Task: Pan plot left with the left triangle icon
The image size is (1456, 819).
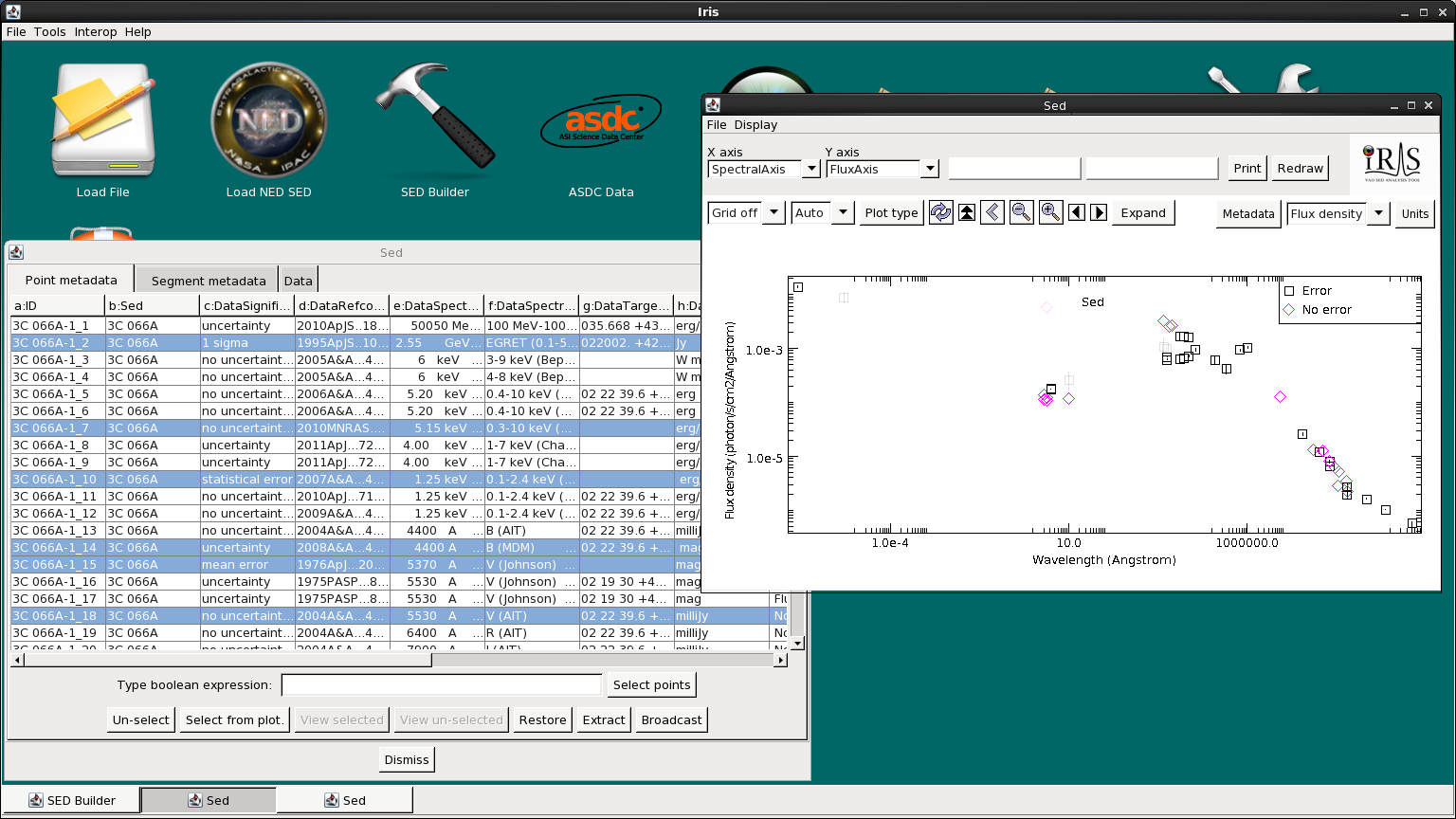Action: [x=1077, y=212]
